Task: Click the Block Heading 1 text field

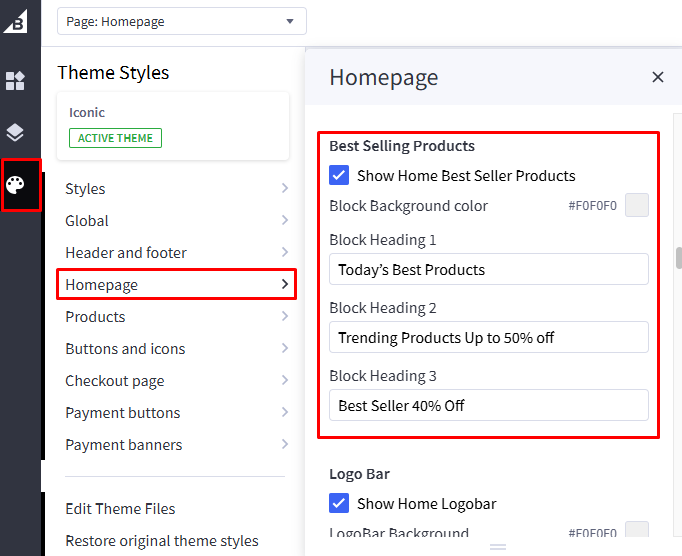Action: point(488,270)
